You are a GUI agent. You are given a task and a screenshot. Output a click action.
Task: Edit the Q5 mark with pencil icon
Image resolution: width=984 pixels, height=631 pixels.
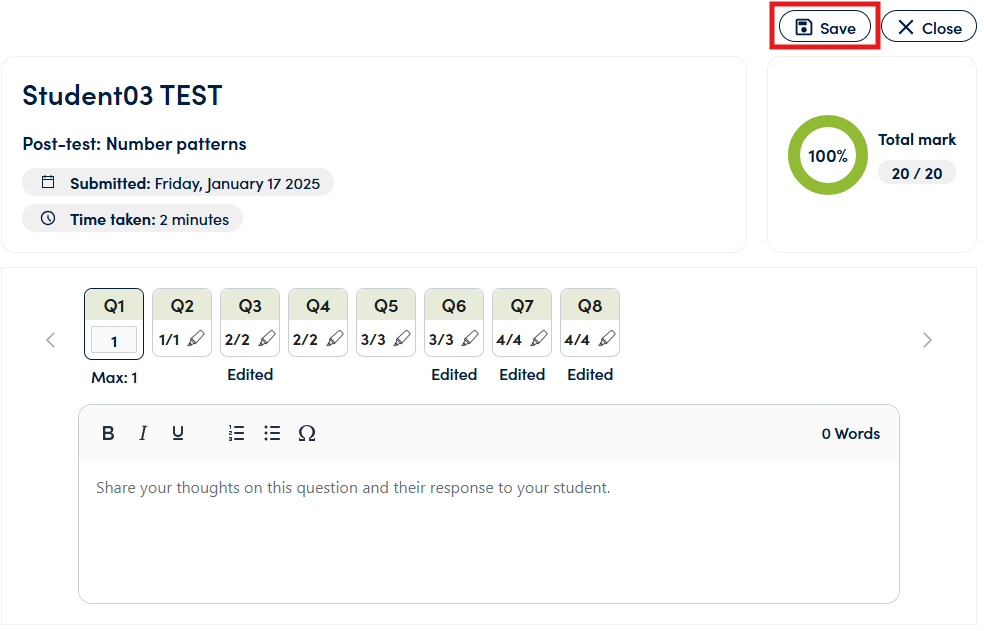coord(402,338)
